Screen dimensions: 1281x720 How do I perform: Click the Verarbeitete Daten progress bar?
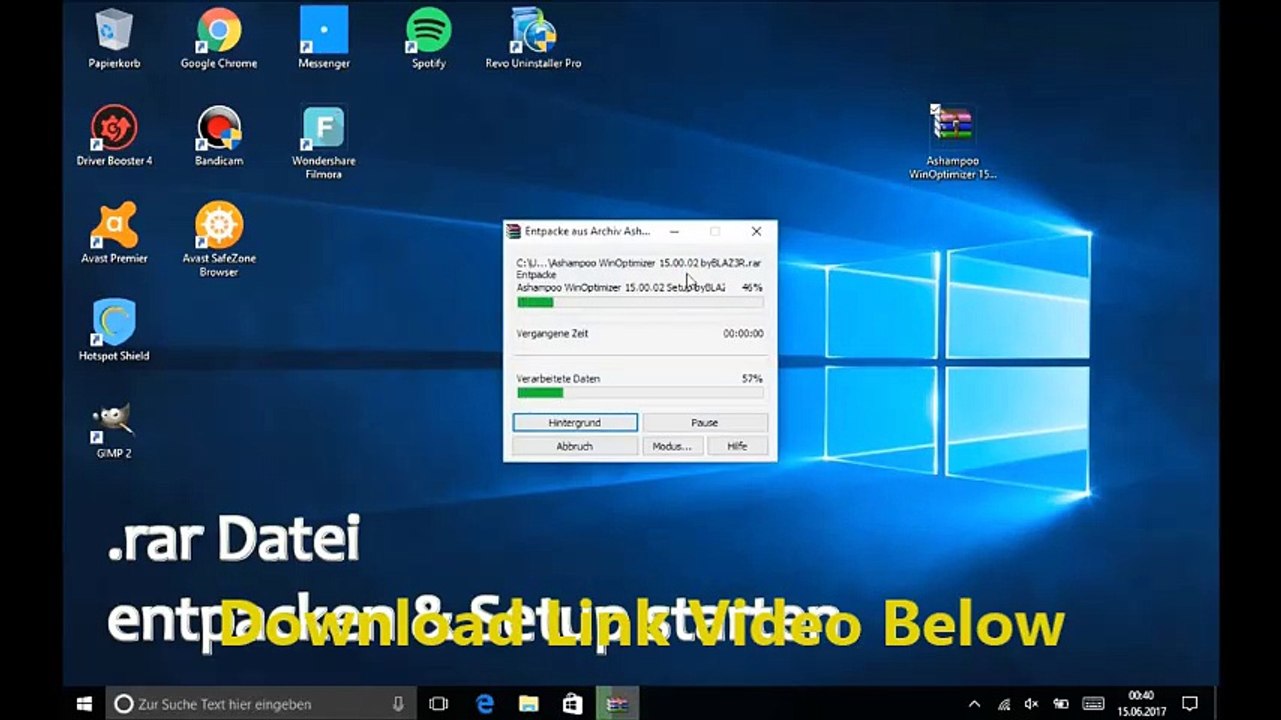click(x=640, y=393)
